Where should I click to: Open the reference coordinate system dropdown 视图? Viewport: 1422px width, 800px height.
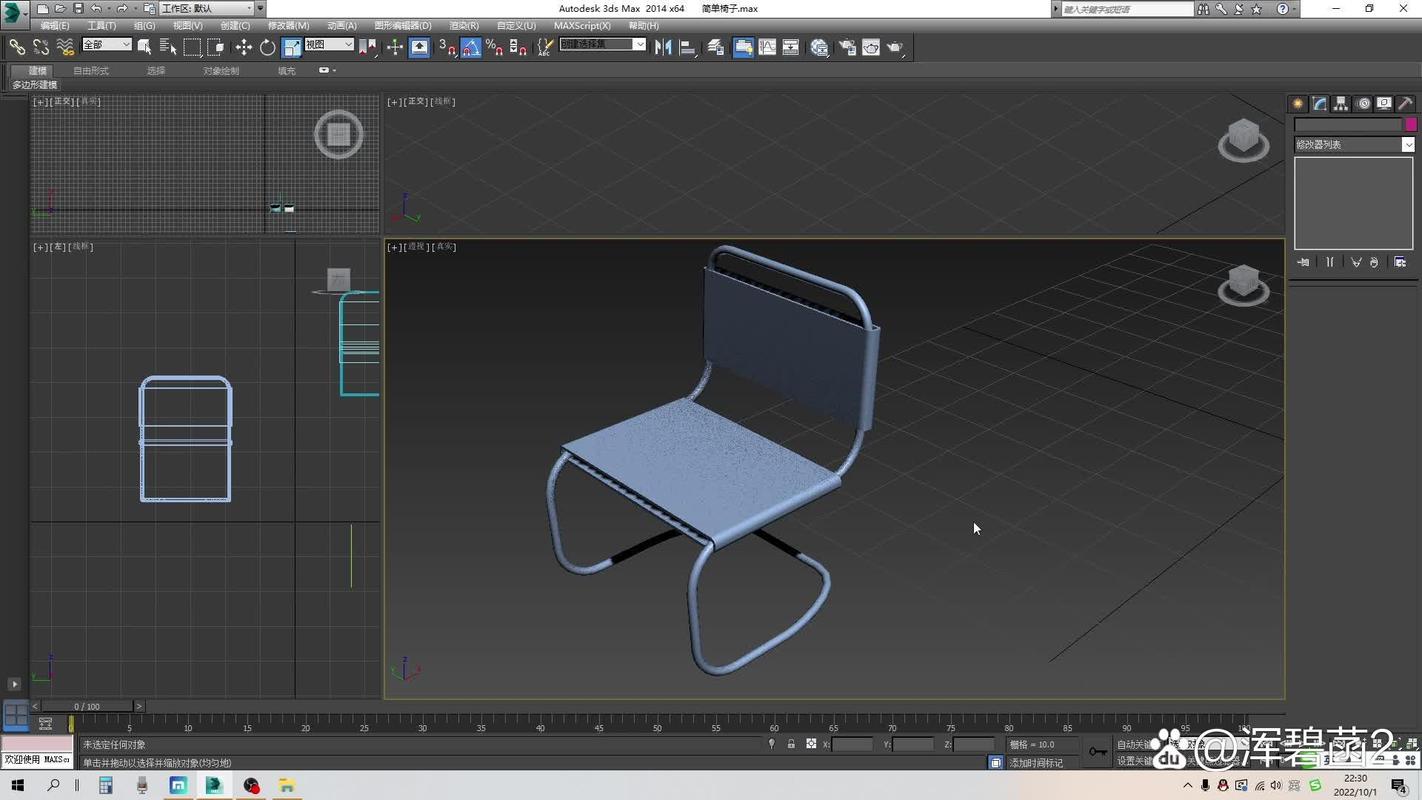click(x=329, y=45)
